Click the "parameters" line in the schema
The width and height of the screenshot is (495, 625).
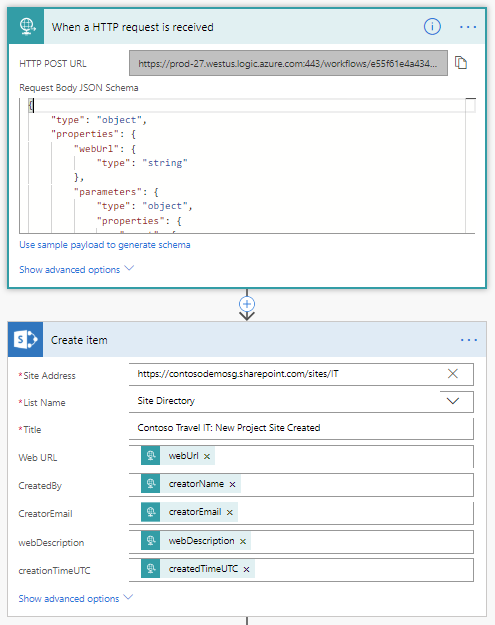click(x=116, y=192)
